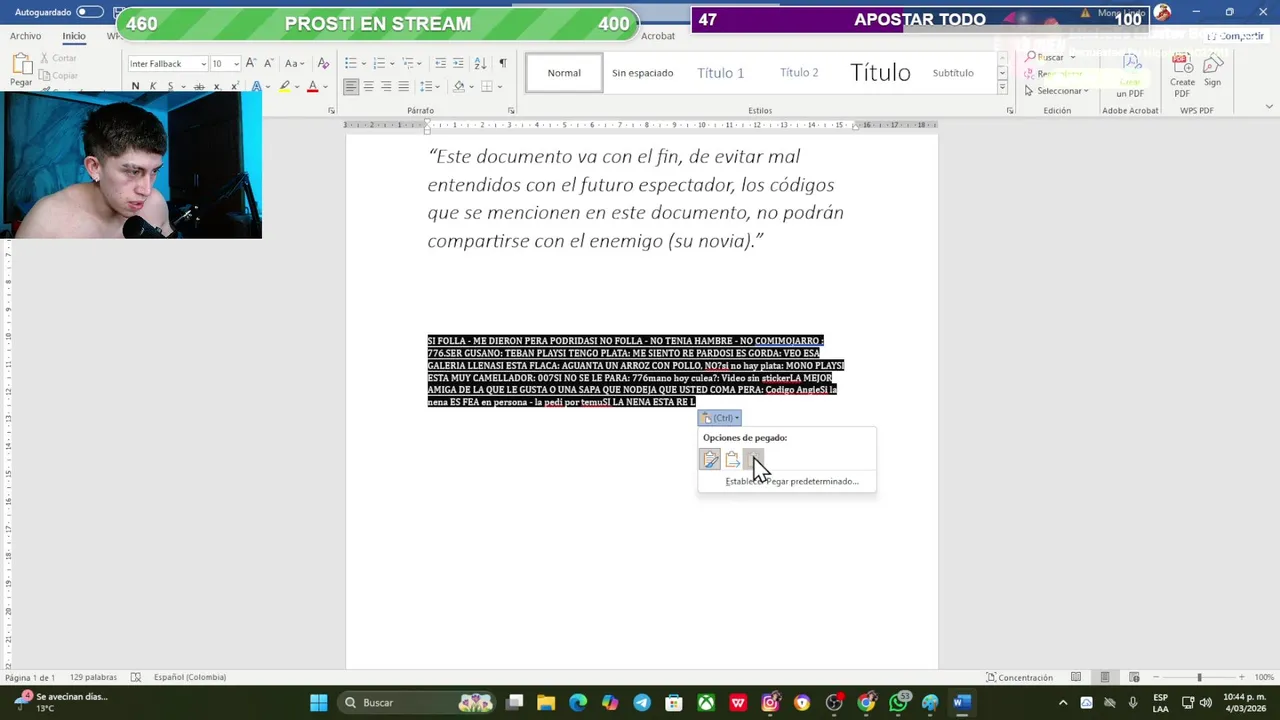The width and height of the screenshot is (1280, 720).
Task: Open the Archivo tab
Action: [x=26, y=36]
